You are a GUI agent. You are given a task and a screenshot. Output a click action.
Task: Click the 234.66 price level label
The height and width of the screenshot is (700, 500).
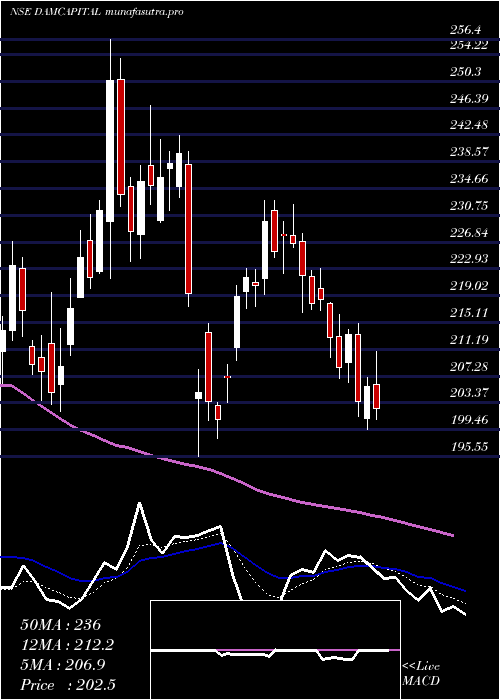469,179
